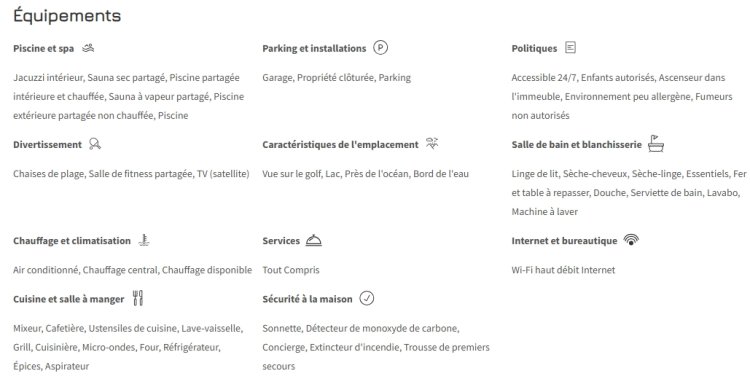Click the Cuisine et salle à manger heading
This screenshot has height=387, width=750.
pyautogui.click(x=68, y=299)
